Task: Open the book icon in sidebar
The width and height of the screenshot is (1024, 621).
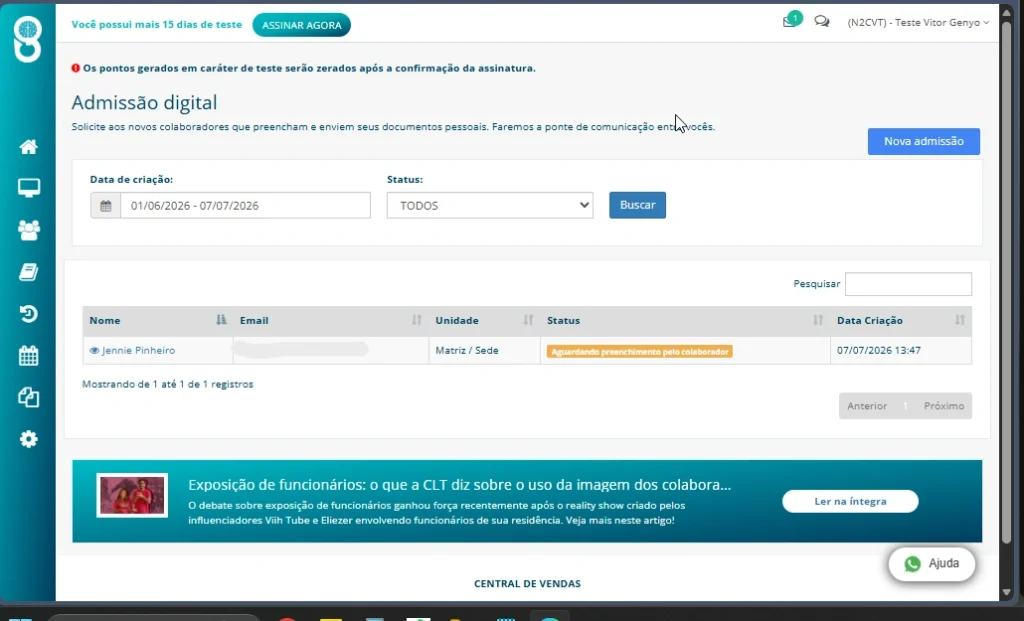Action: coord(28,272)
